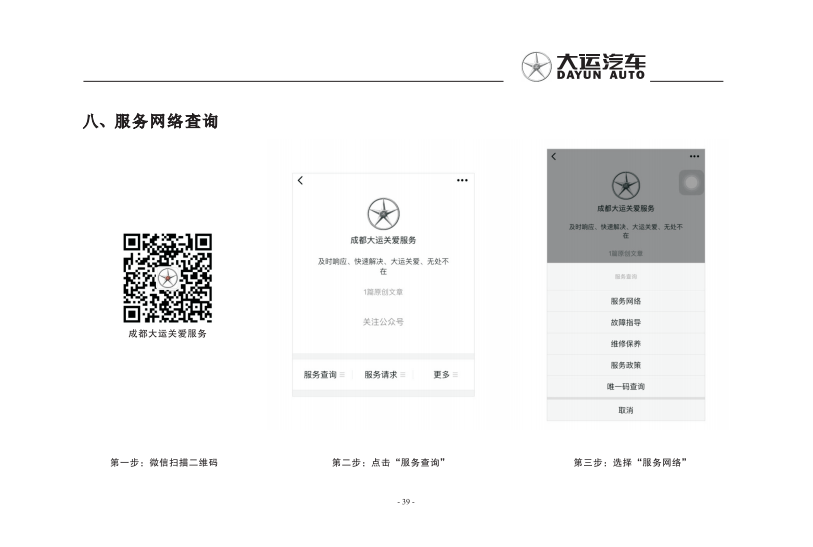Select 唯一码查询 from the action sheet

point(626,387)
